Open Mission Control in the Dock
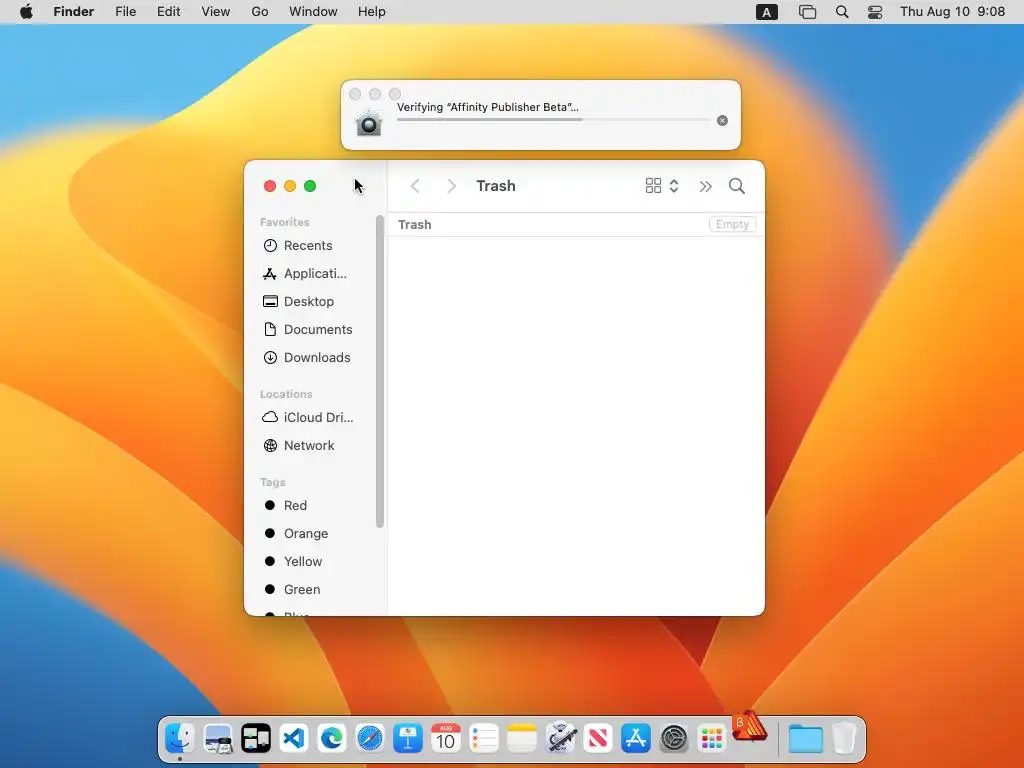This screenshot has width=1024, height=768. pyautogui.click(x=255, y=739)
